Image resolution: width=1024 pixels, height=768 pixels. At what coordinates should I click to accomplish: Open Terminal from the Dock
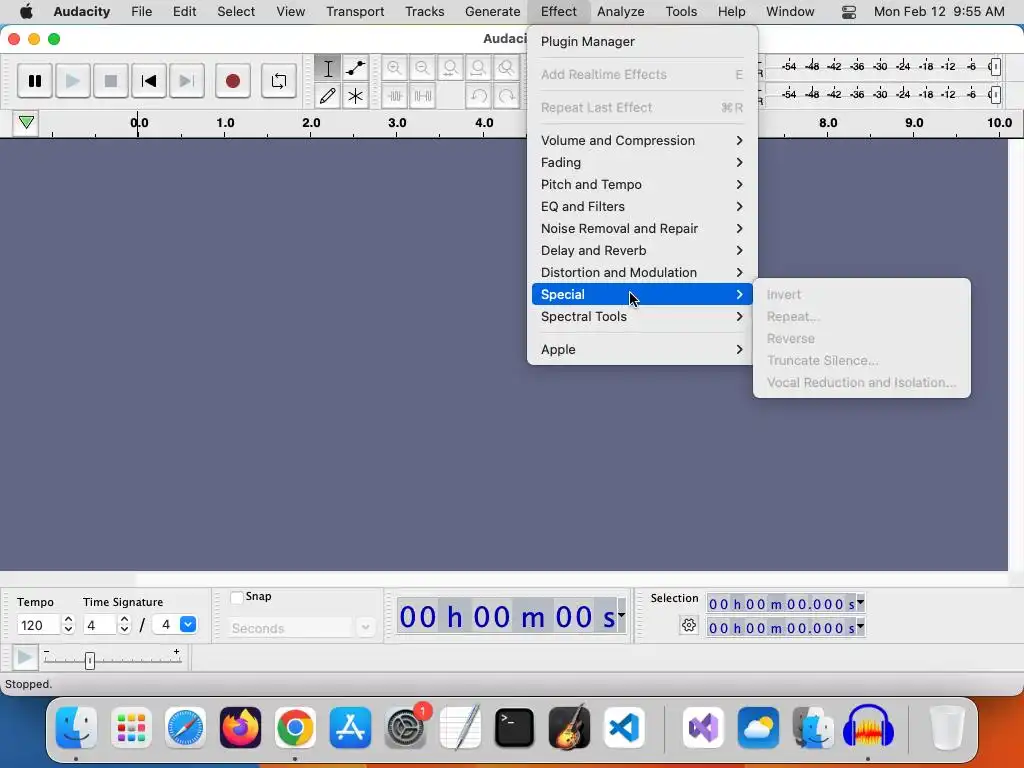click(x=514, y=728)
